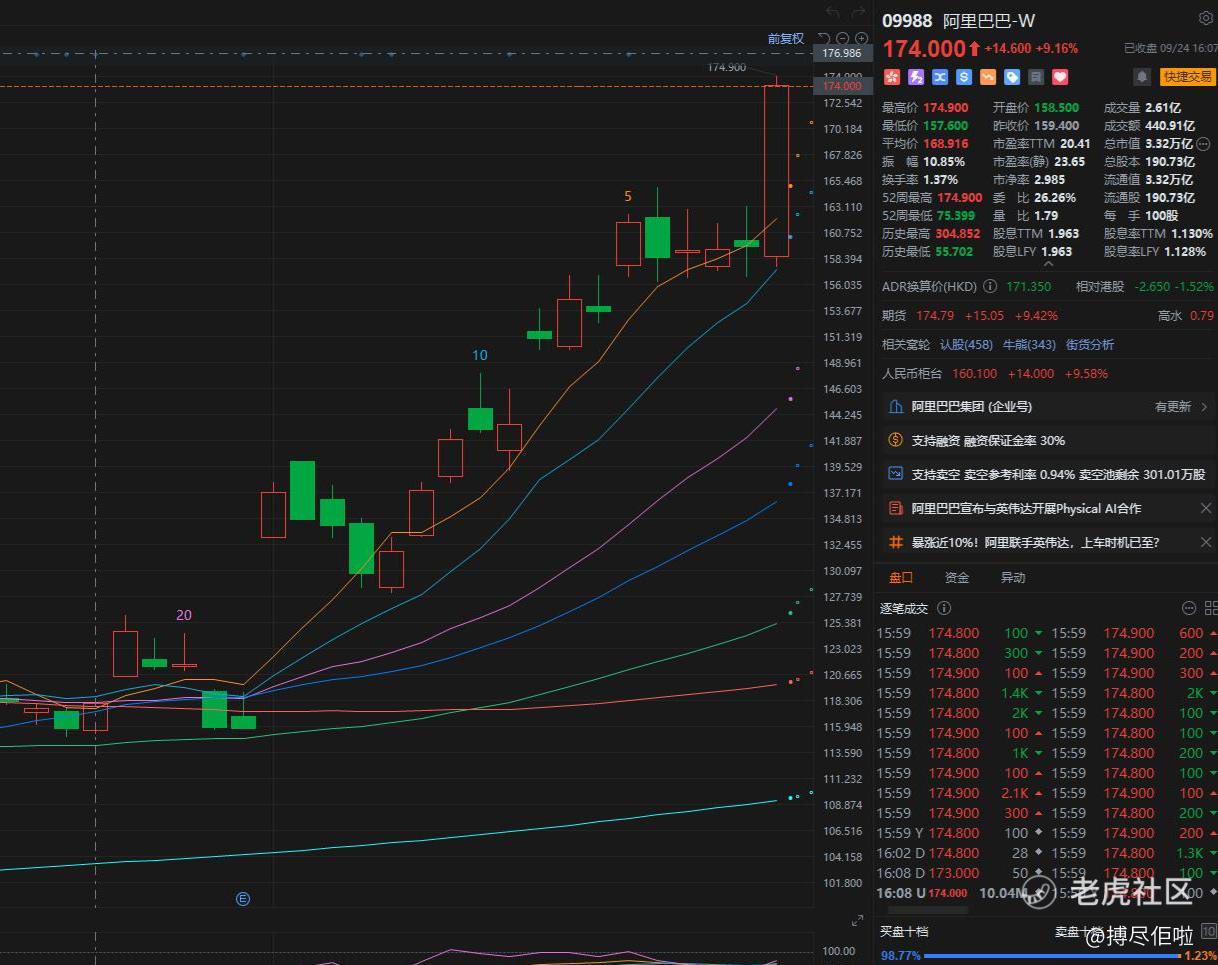Screen dimensions: 1218x965
Task: Open the 牛熊(343) link
Action: 1029,345
